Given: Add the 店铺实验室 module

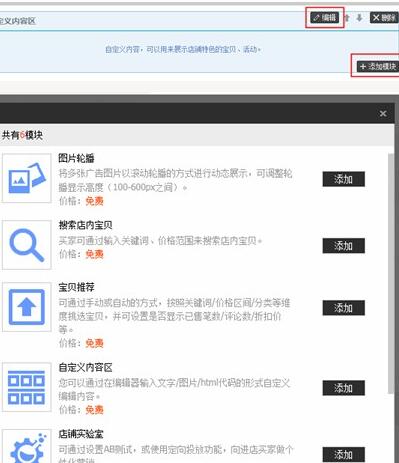Looking at the screenshot, I should [343, 455].
